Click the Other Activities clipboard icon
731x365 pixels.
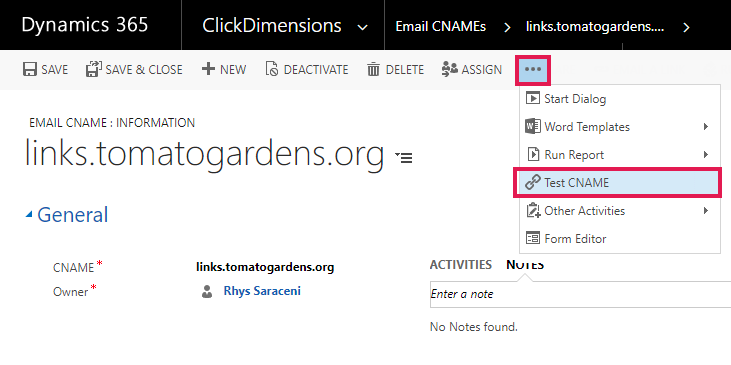point(532,210)
